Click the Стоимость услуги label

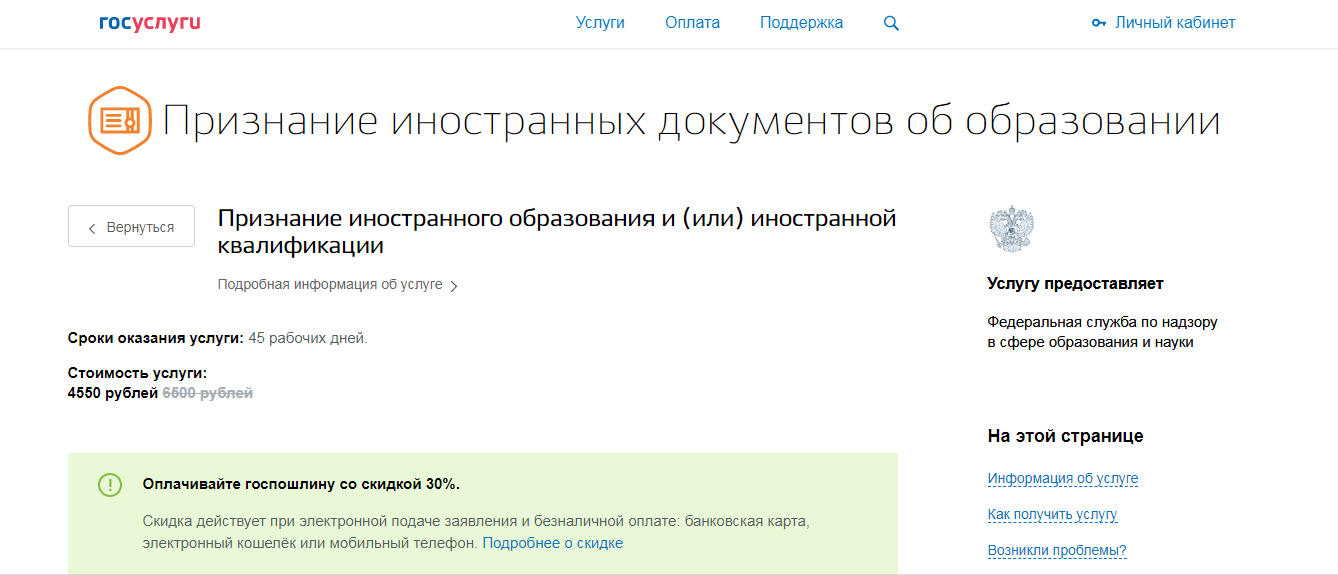click(x=138, y=373)
